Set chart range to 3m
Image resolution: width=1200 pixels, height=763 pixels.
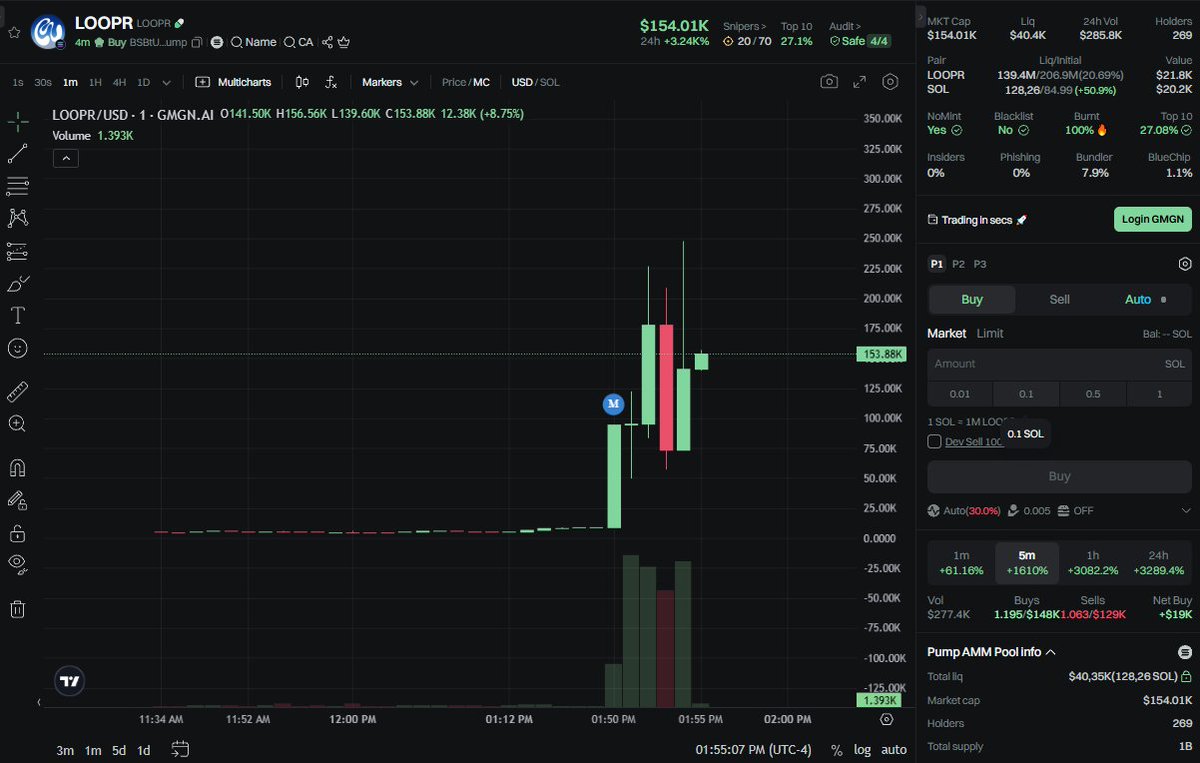[65, 750]
